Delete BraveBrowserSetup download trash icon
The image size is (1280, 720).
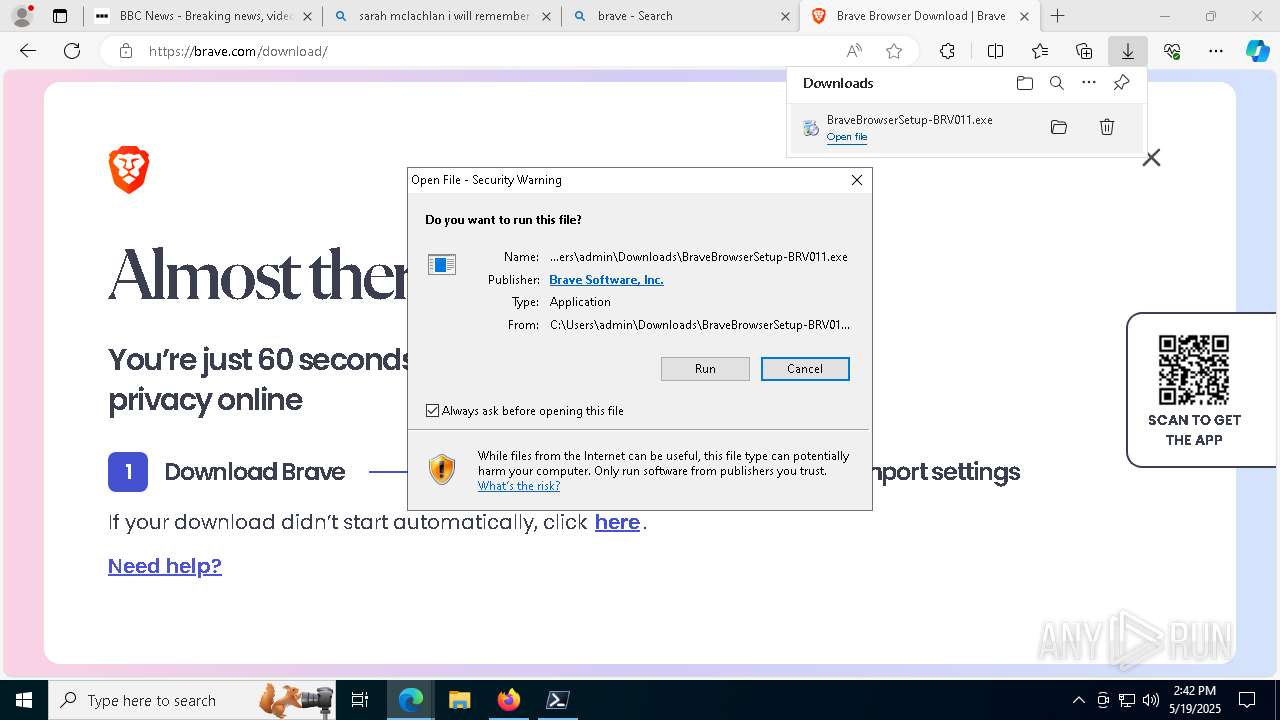pyautogui.click(x=1107, y=127)
